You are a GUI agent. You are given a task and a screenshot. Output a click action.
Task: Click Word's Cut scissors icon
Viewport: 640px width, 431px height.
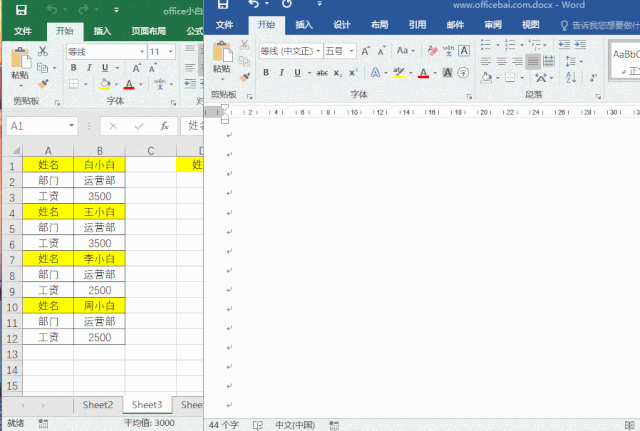(x=244, y=45)
